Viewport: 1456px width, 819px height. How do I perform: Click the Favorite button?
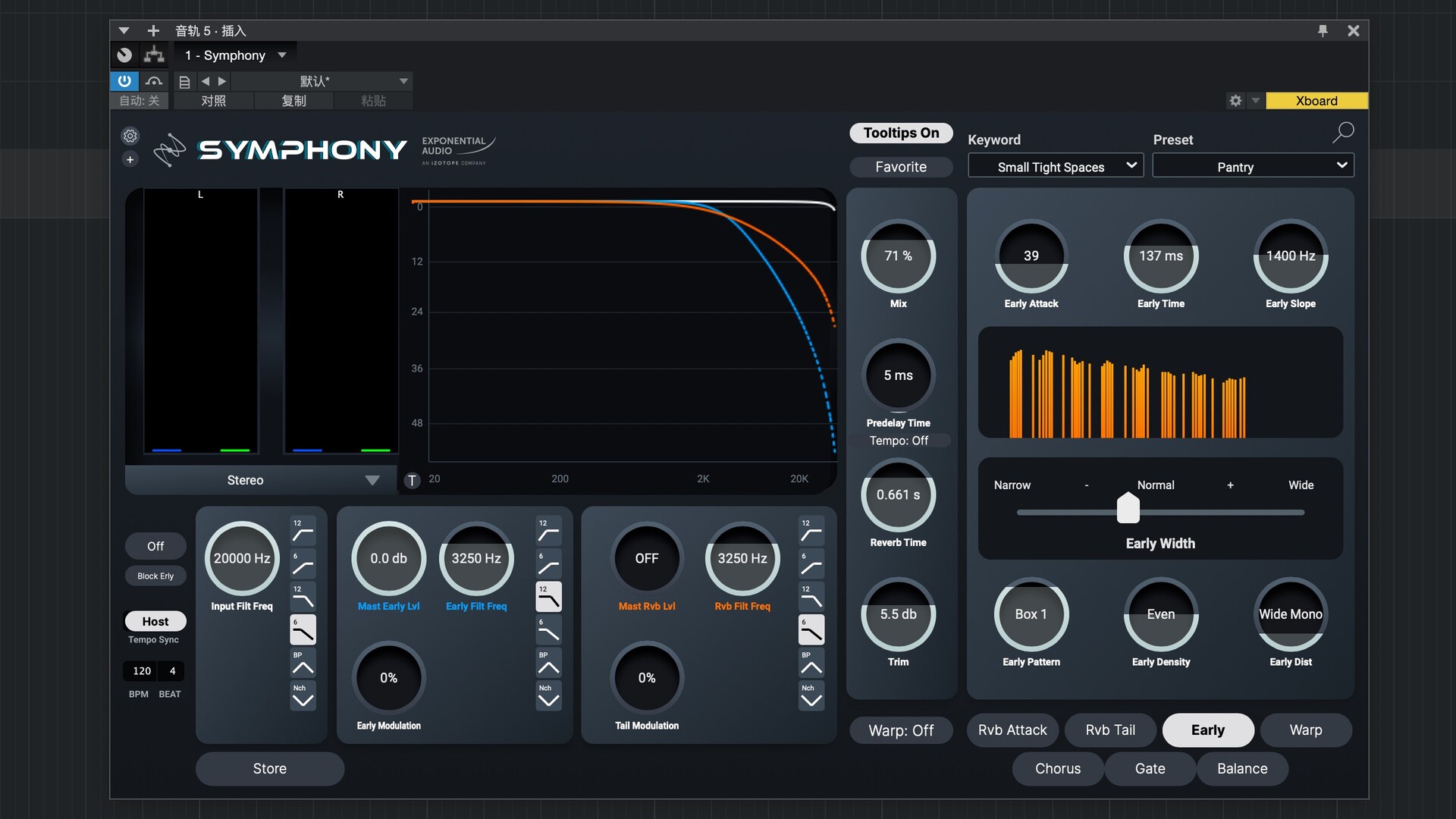tap(901, 167)
